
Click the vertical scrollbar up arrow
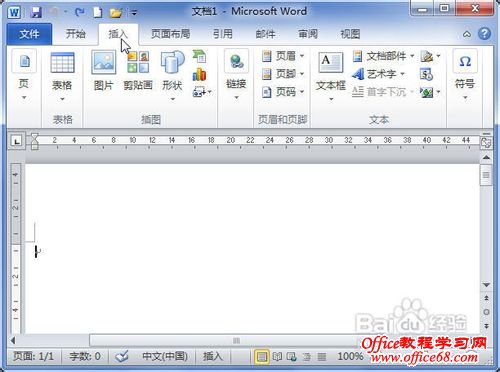[x=486, y=157]
